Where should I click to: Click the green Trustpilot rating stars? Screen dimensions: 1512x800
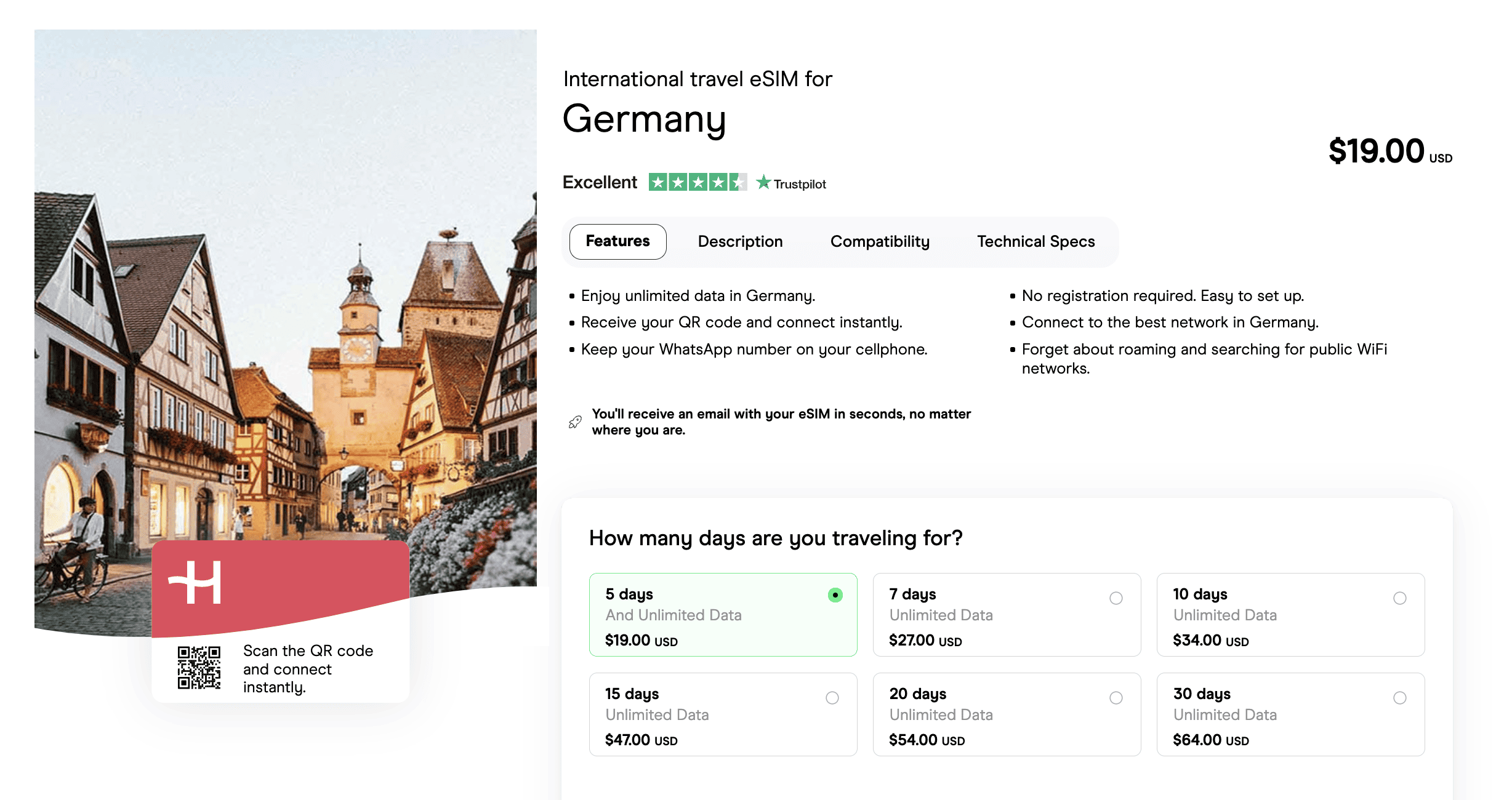click(697, 182)
